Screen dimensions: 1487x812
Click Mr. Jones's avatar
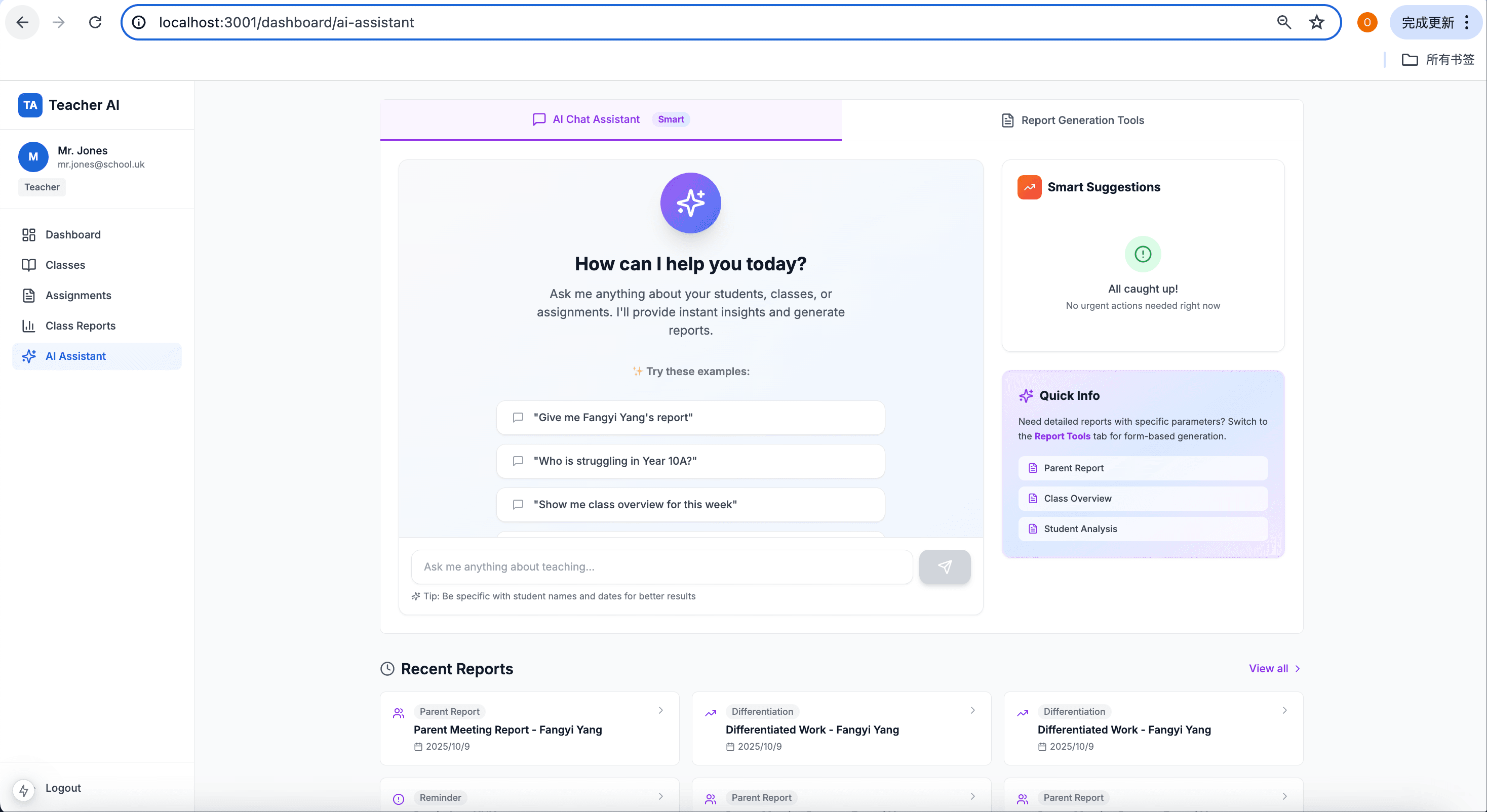pos(33,156)
